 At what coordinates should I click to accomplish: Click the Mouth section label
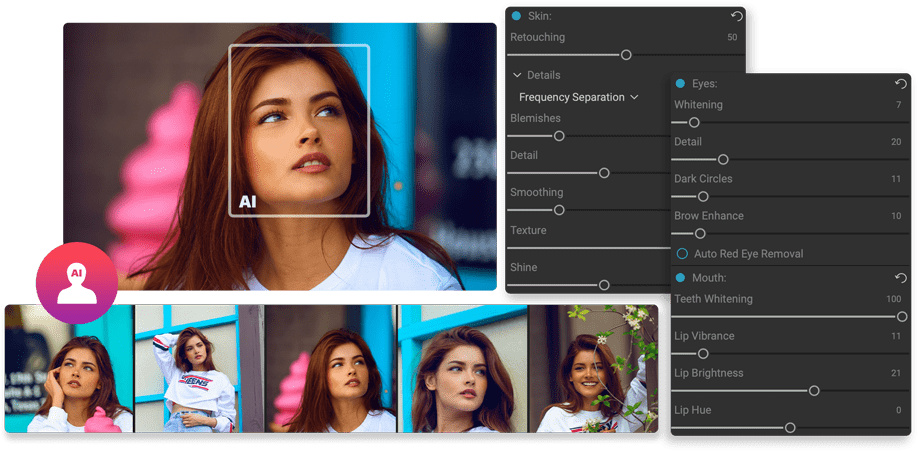708,278
